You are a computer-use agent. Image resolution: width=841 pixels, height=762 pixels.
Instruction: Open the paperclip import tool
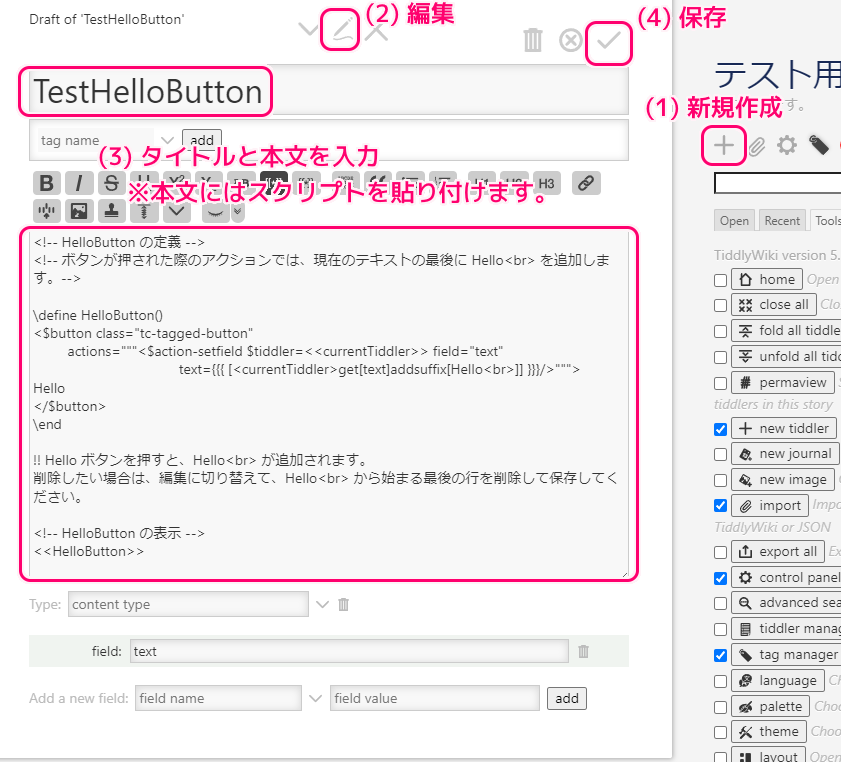tap(756, 145)
